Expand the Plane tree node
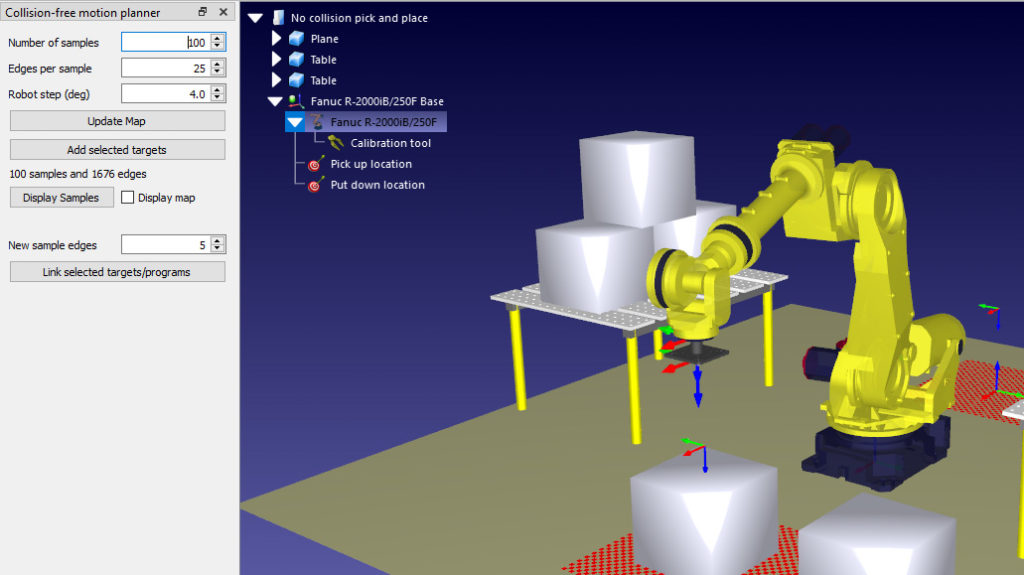 click(x=276, y=39)
